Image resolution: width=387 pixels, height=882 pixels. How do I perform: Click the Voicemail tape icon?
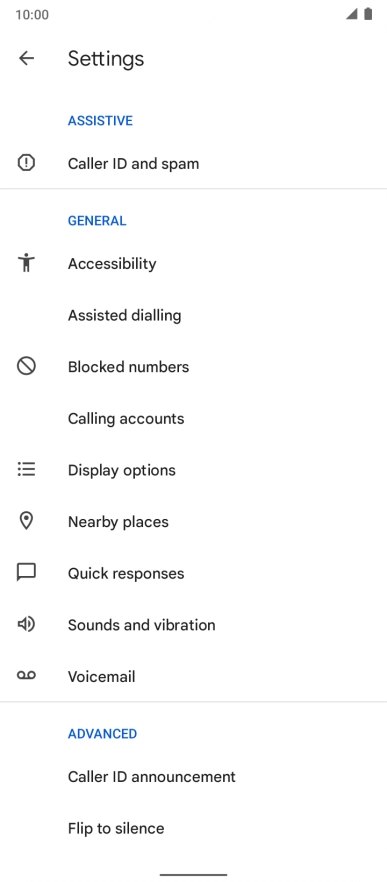click(26, 676)
